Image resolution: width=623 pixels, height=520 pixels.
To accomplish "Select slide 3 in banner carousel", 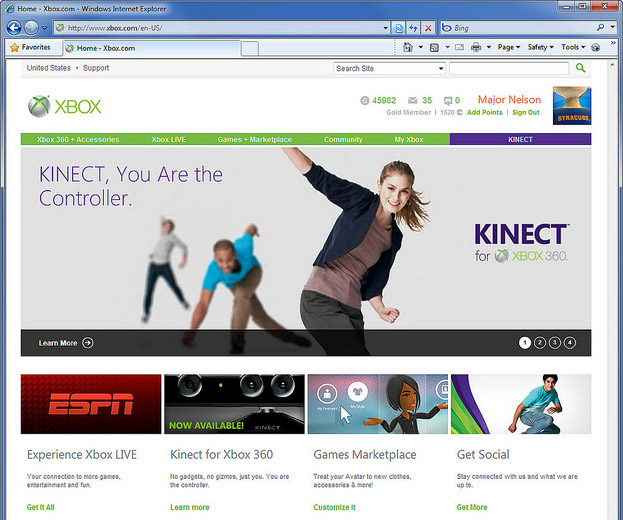I will [555, 343].
